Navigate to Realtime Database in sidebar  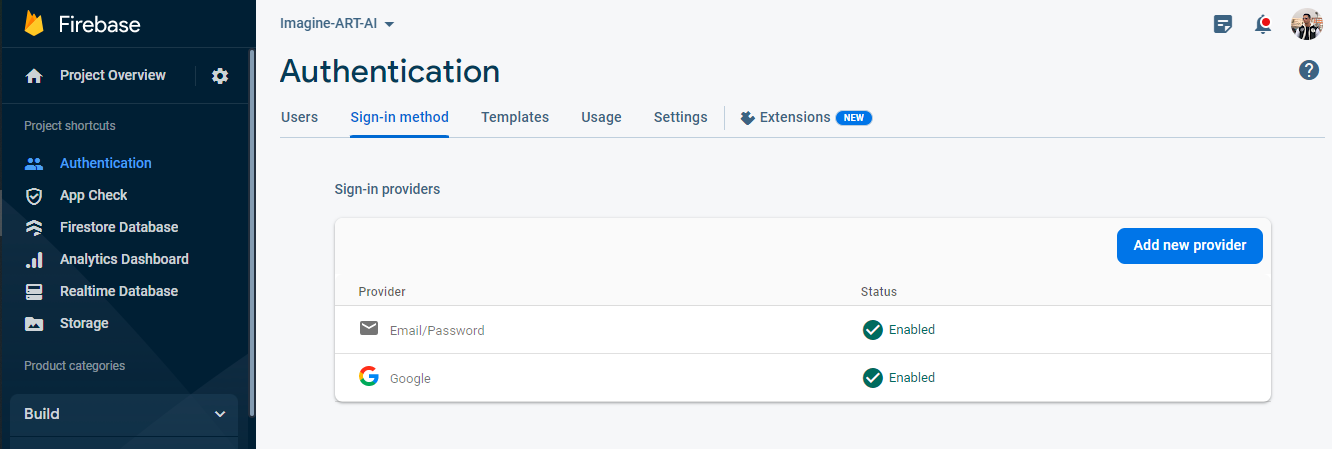[119, 291]
